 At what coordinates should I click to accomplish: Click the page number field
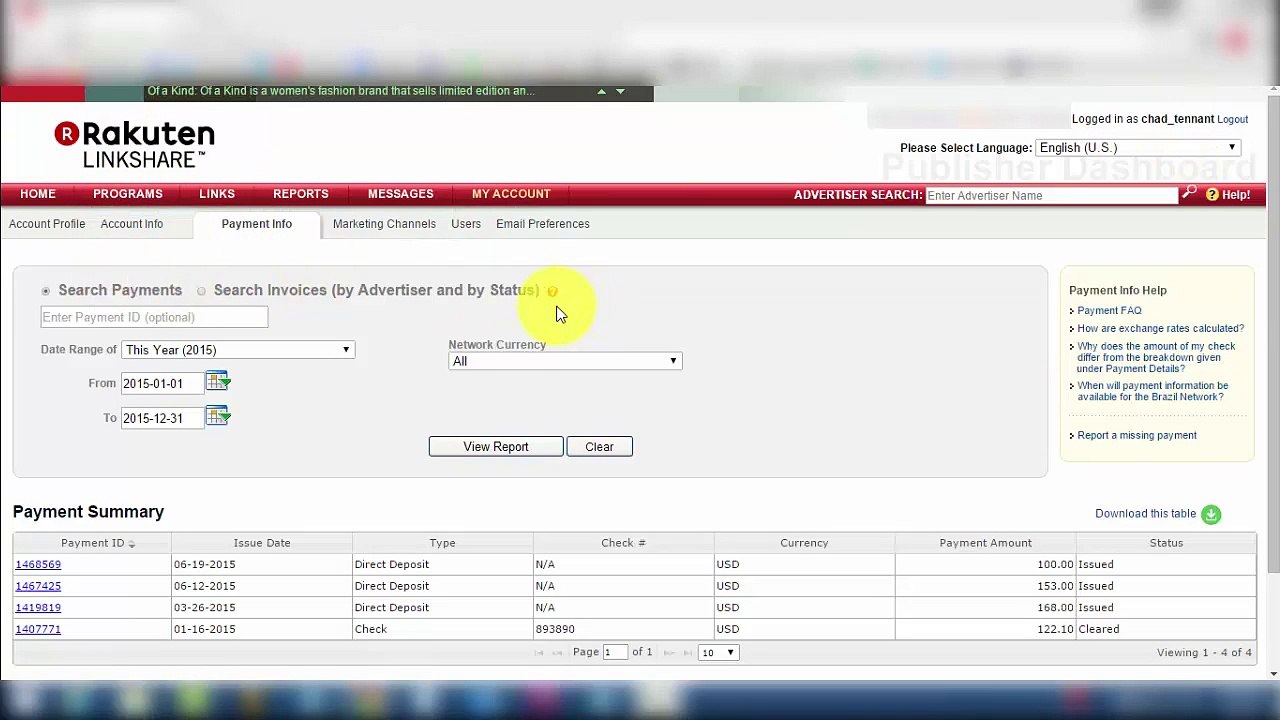(615, 652)
